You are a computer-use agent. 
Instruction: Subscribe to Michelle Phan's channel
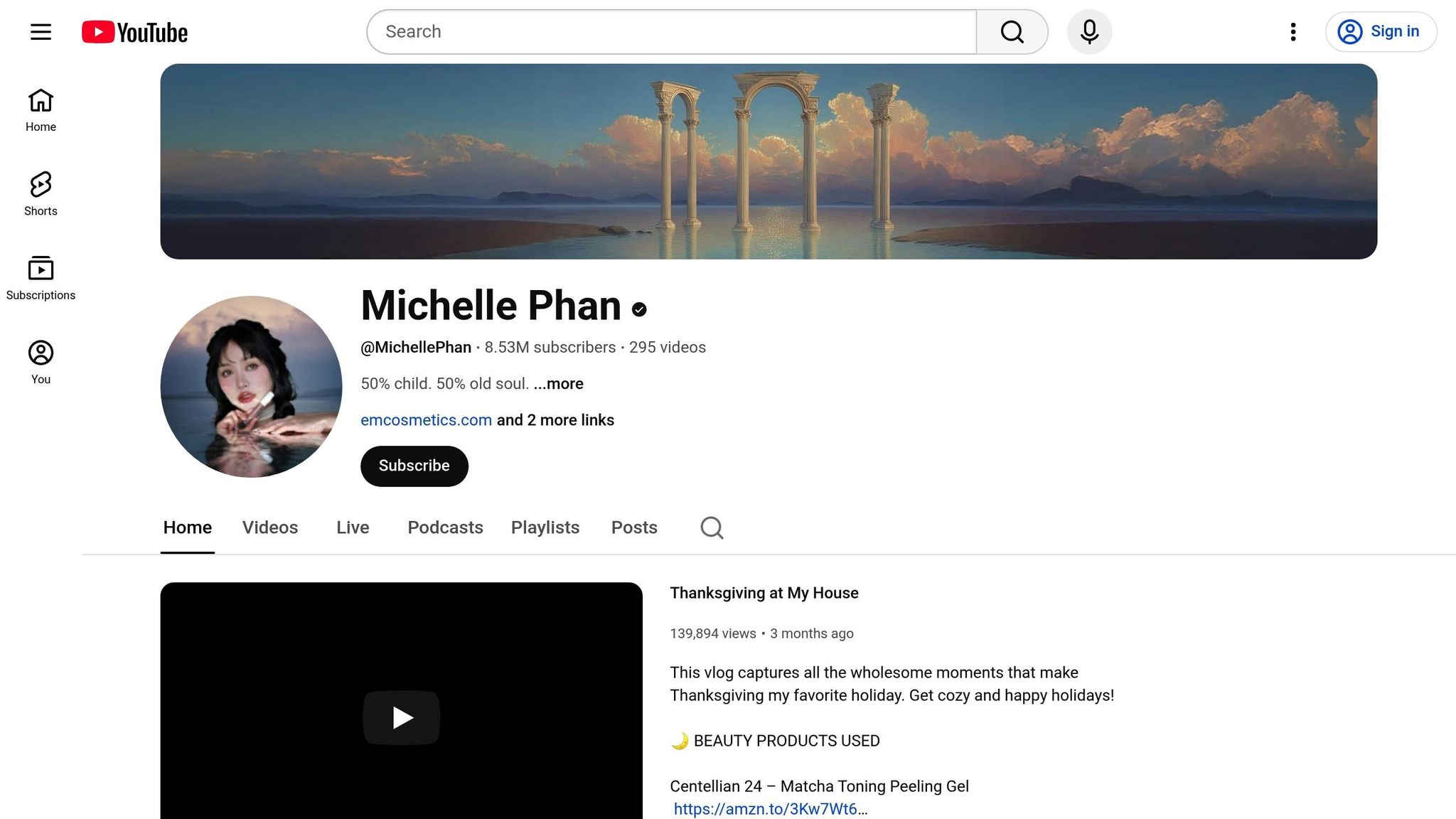[x=414, y=466]
